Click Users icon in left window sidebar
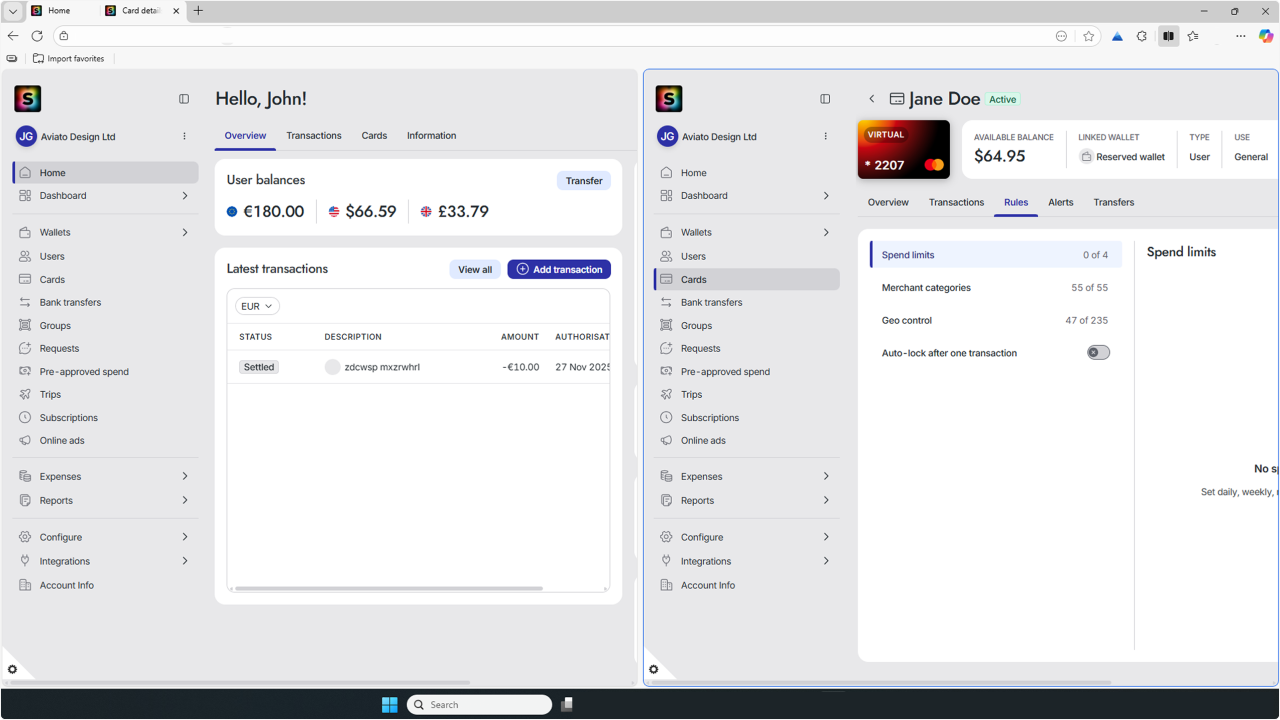 25,256
